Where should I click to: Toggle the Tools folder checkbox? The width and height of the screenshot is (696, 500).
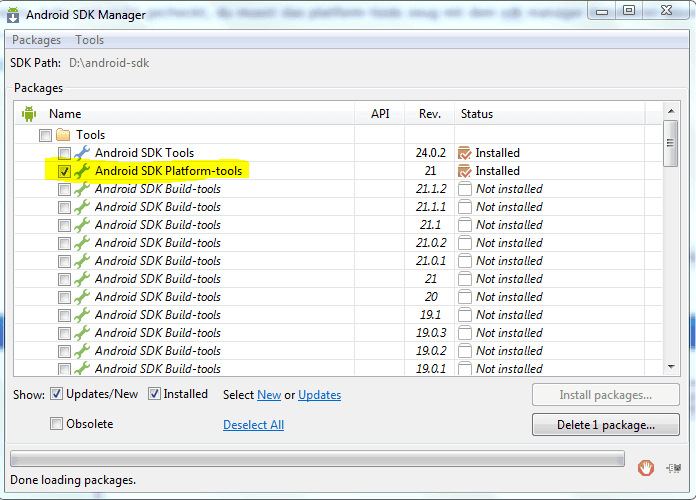(45, 135)
